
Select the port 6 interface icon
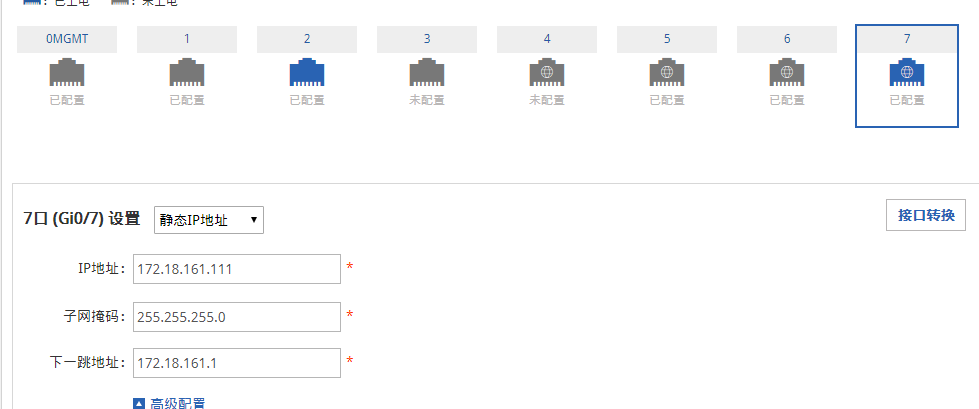click(x=787, y=73)
